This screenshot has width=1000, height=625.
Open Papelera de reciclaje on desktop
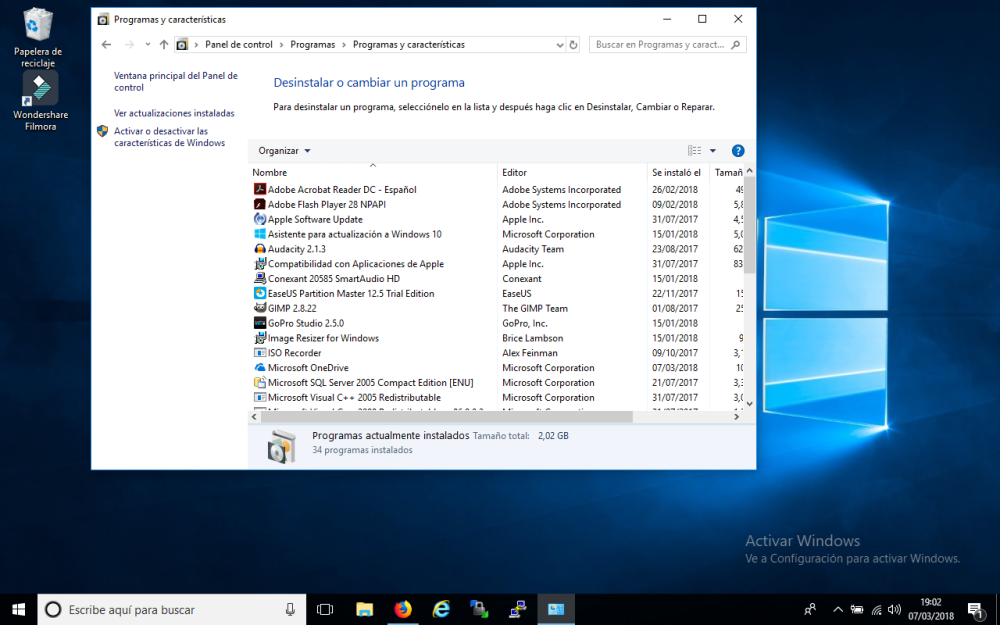(38, 37)
